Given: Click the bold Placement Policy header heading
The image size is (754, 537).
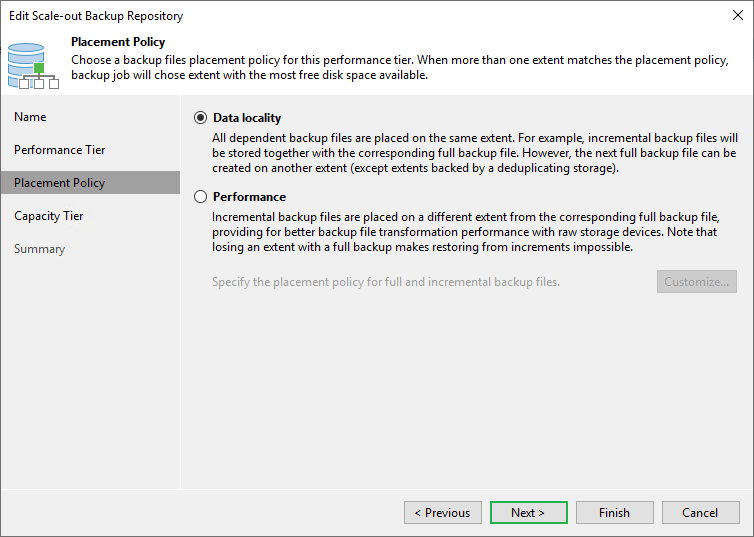Looking at the screenshot, I should (117, 43).
